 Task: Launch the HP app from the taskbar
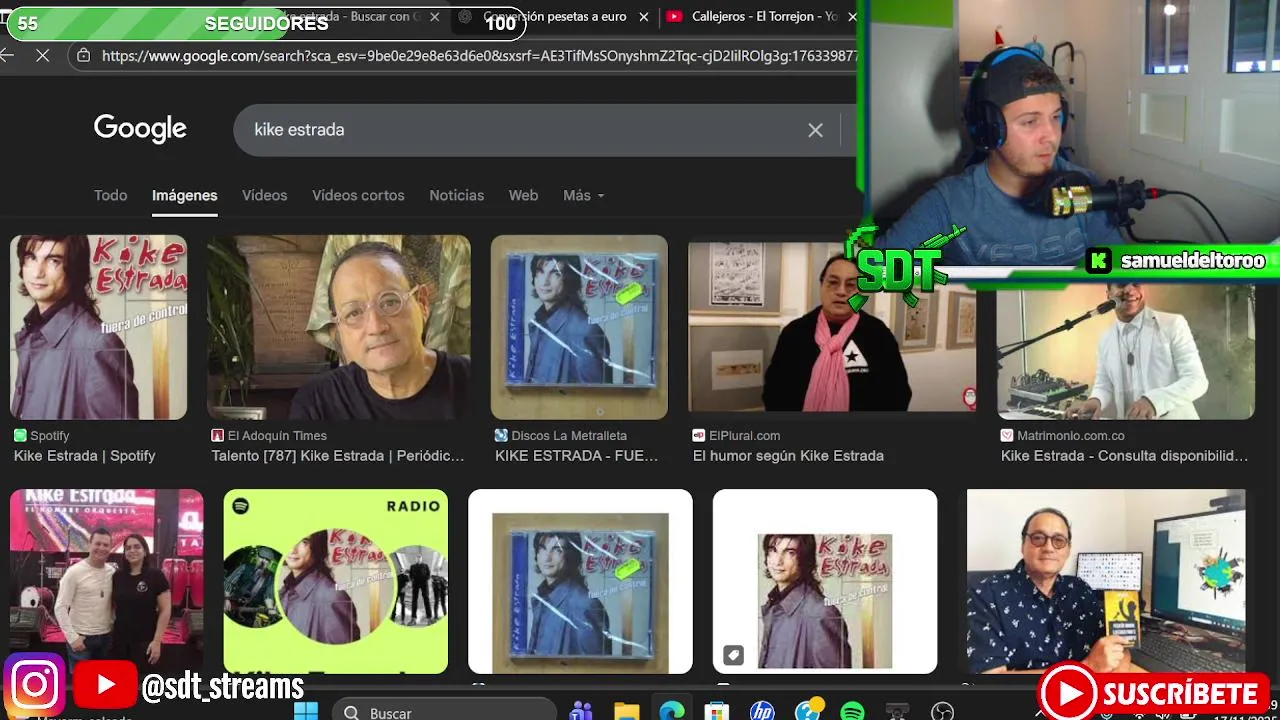point(762,712)
